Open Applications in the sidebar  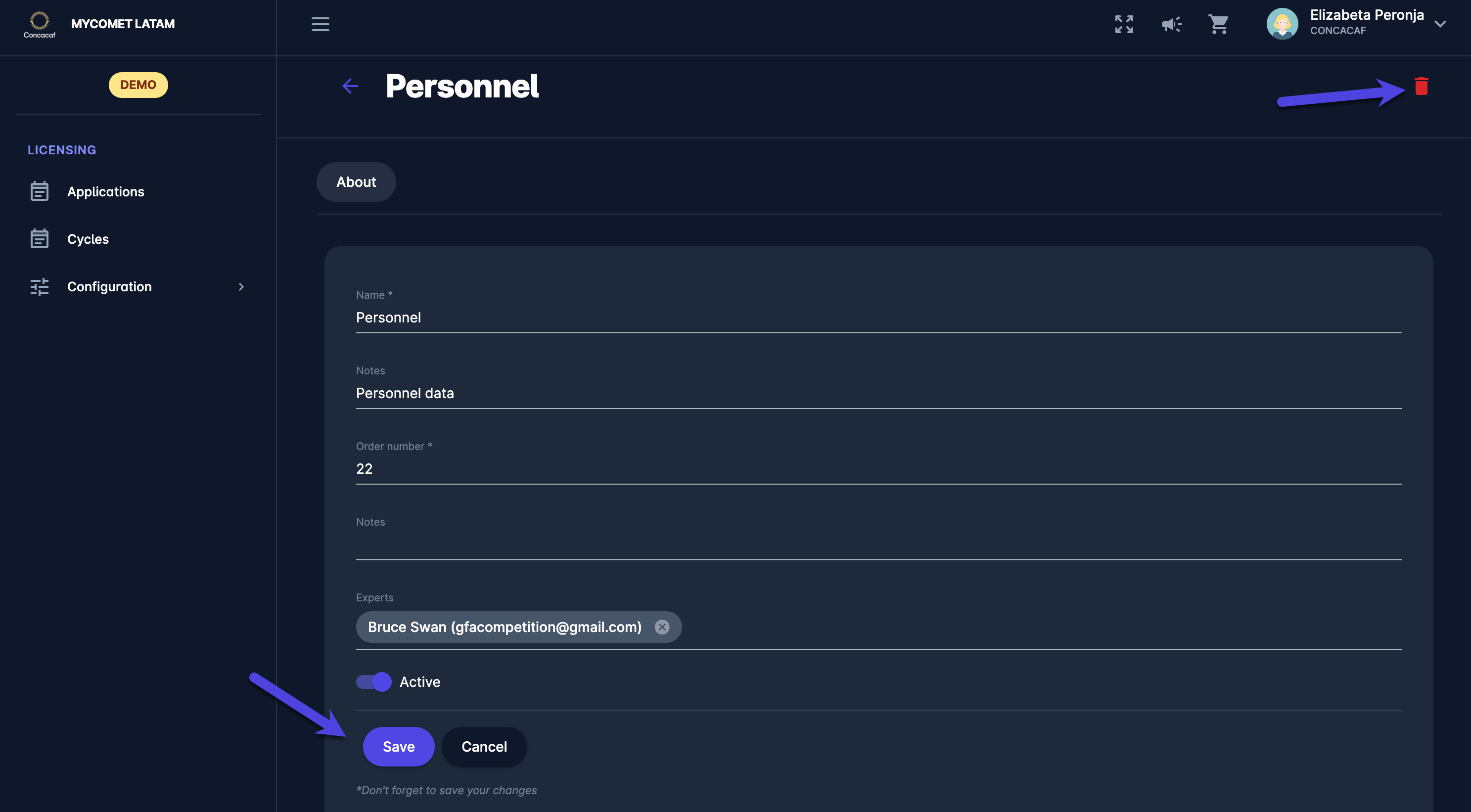(106, 192)
